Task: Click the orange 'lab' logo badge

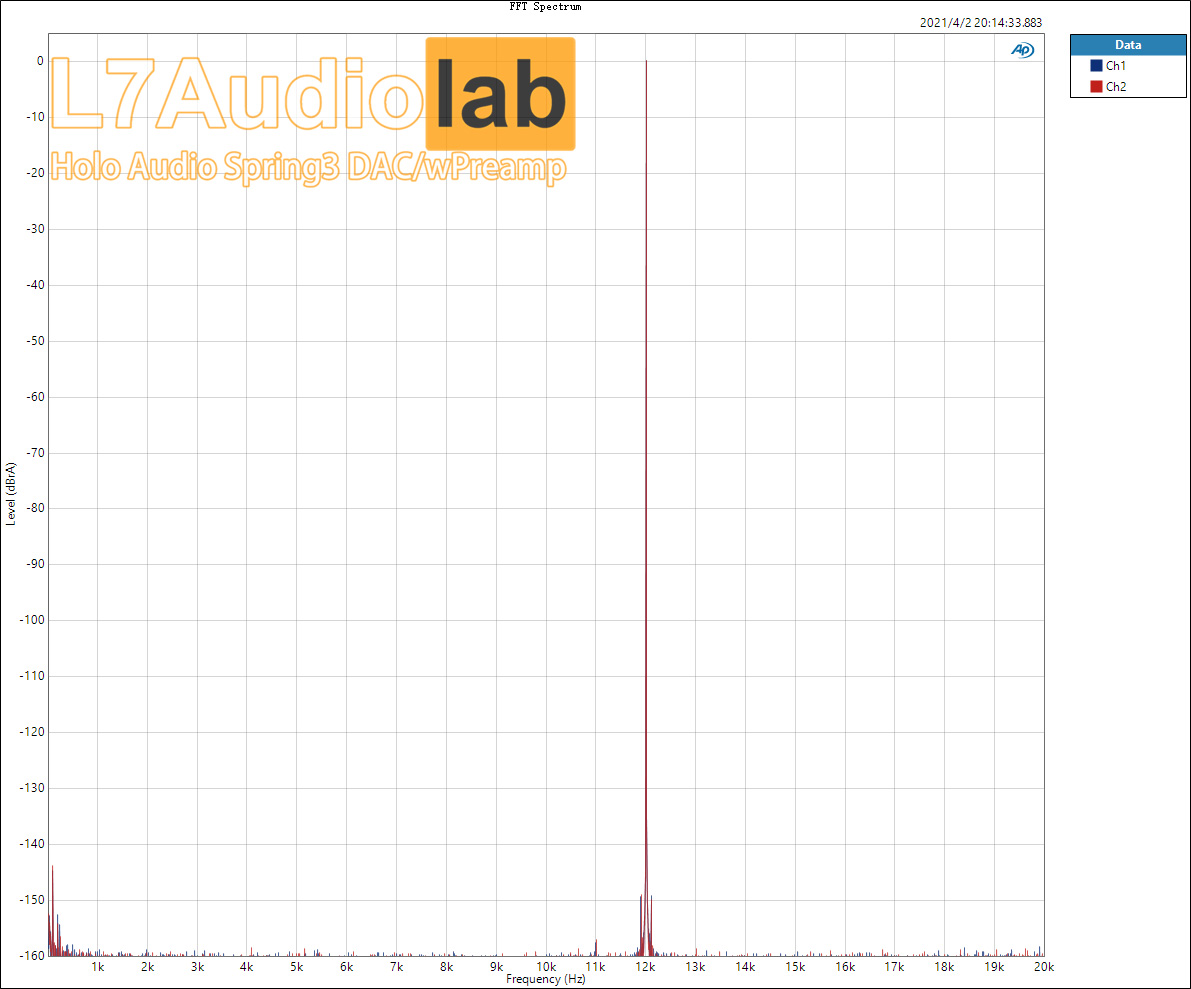Action: coord(500,94)
